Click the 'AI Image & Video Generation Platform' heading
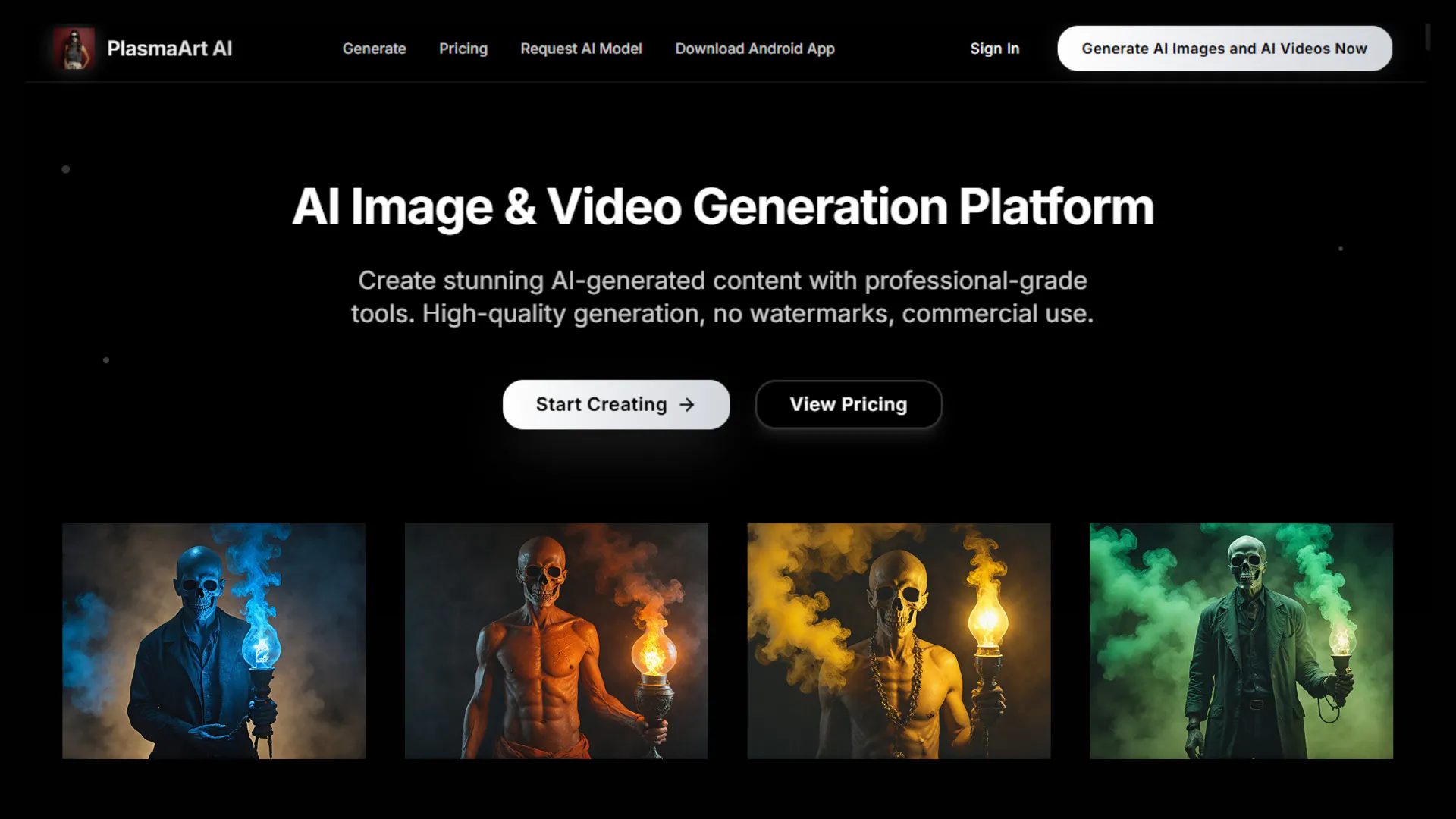1456x819 pixels. pyautogui.click(x=723, y=206)
